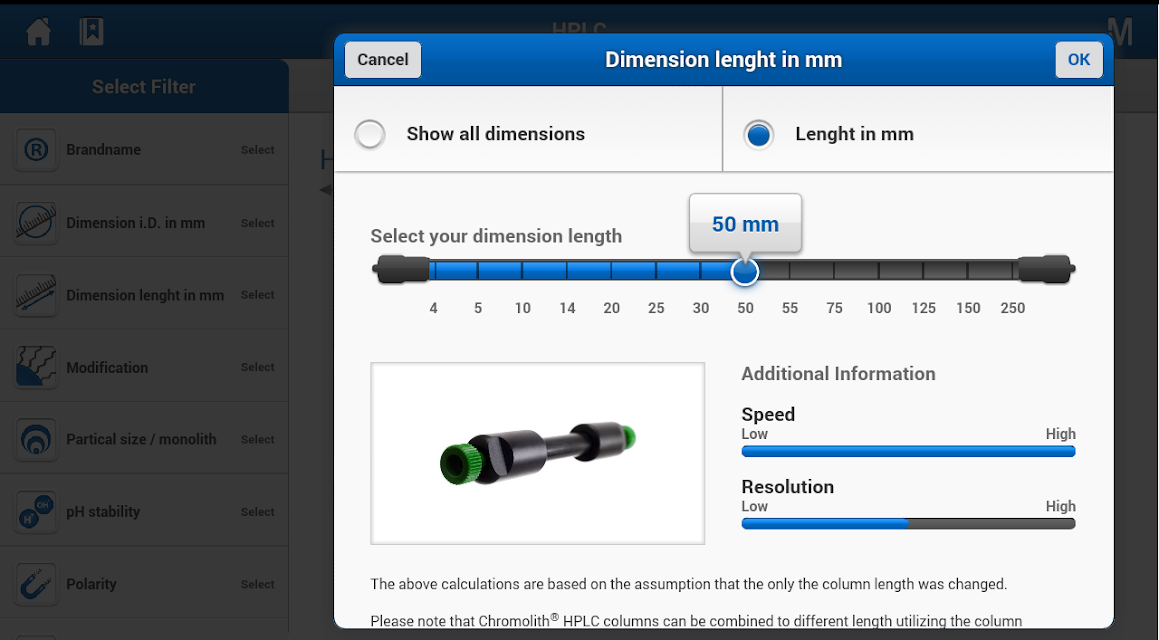Image resolution: width=1159 pixels, height=640 pixels.
Task: Click the Dimension i.D. ruler icon
Action: point(36,223)
